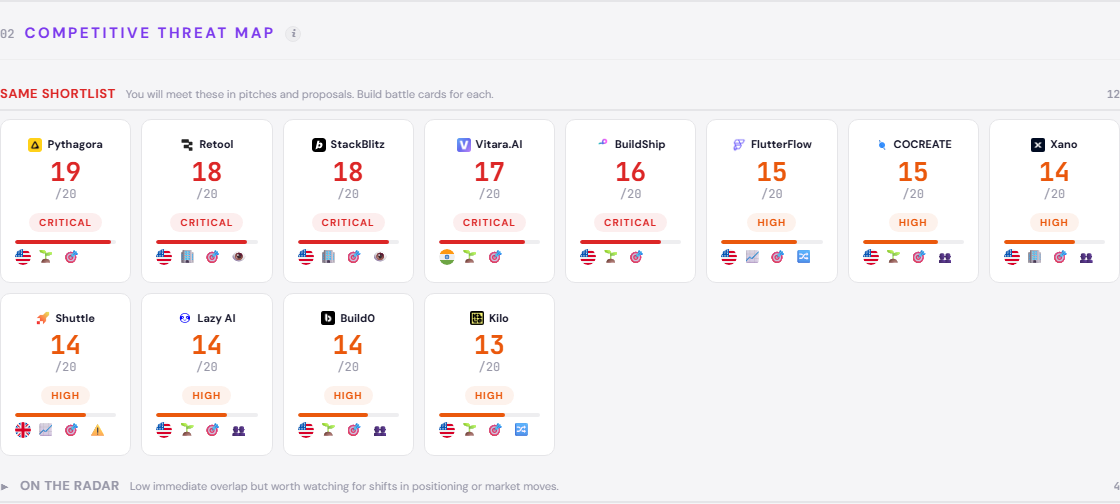The height and width of the screenshot is (504, 1120).
Task: Click the people silhouettes icon on Xano card
Action: tap(1086, 257)
